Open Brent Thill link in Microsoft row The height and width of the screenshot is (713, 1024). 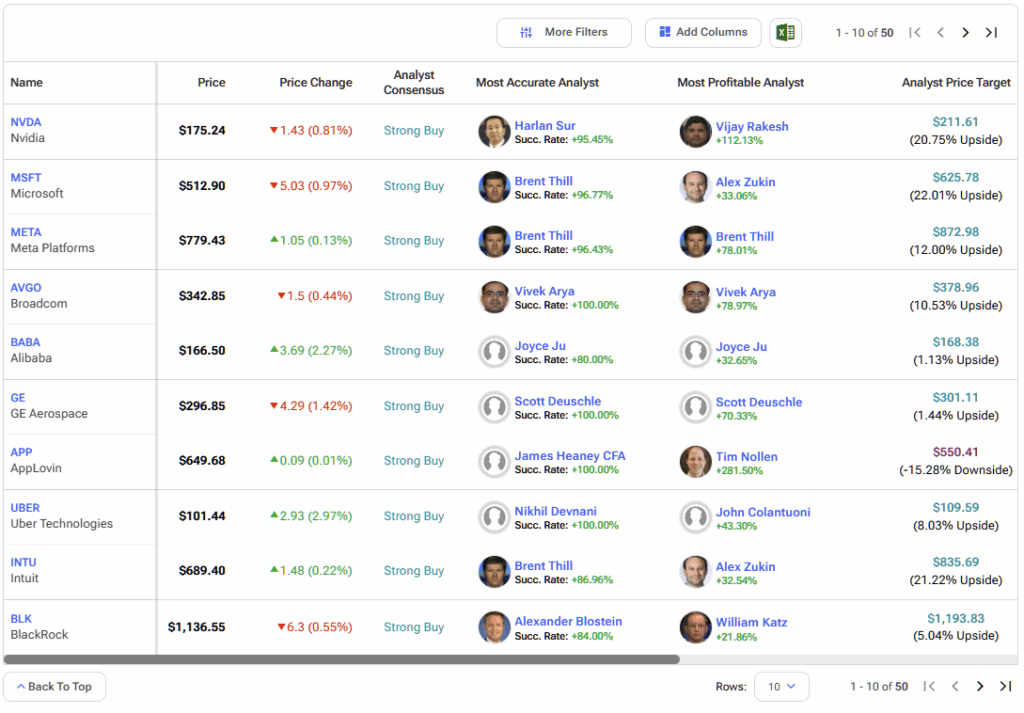[x=543, y=181]
